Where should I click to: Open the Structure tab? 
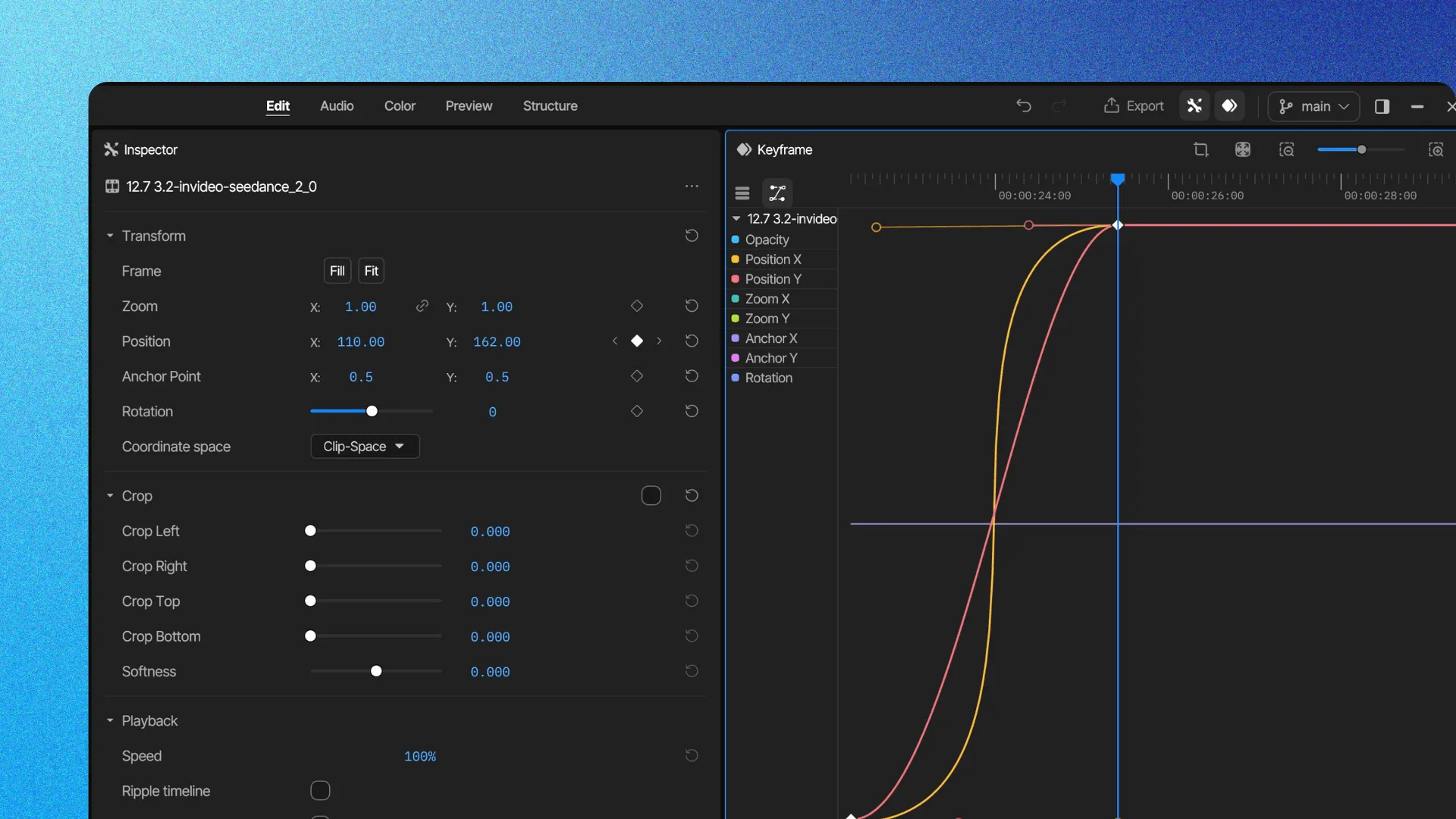[x=550, y=106]
